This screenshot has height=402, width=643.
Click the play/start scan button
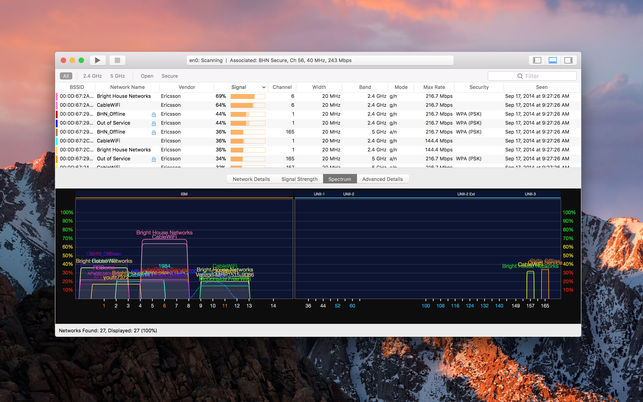(x=97, y=60)
